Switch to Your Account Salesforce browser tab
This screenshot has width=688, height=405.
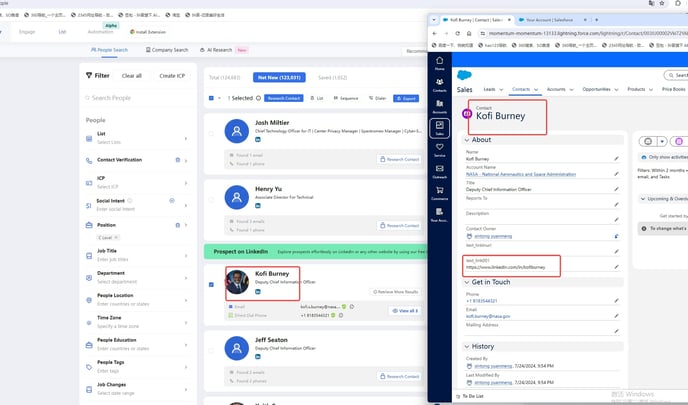pyautogui.click(x=549, y=20)
